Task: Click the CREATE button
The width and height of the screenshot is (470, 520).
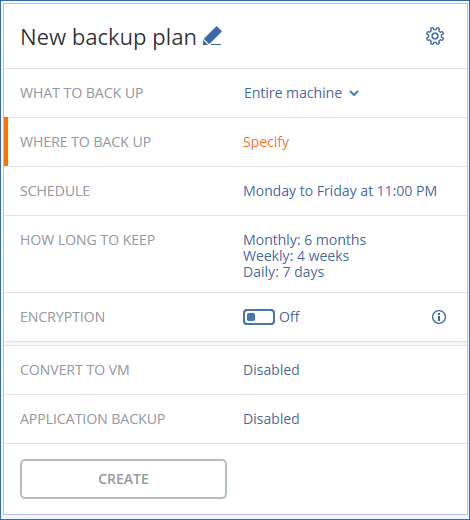Action: 123,479
